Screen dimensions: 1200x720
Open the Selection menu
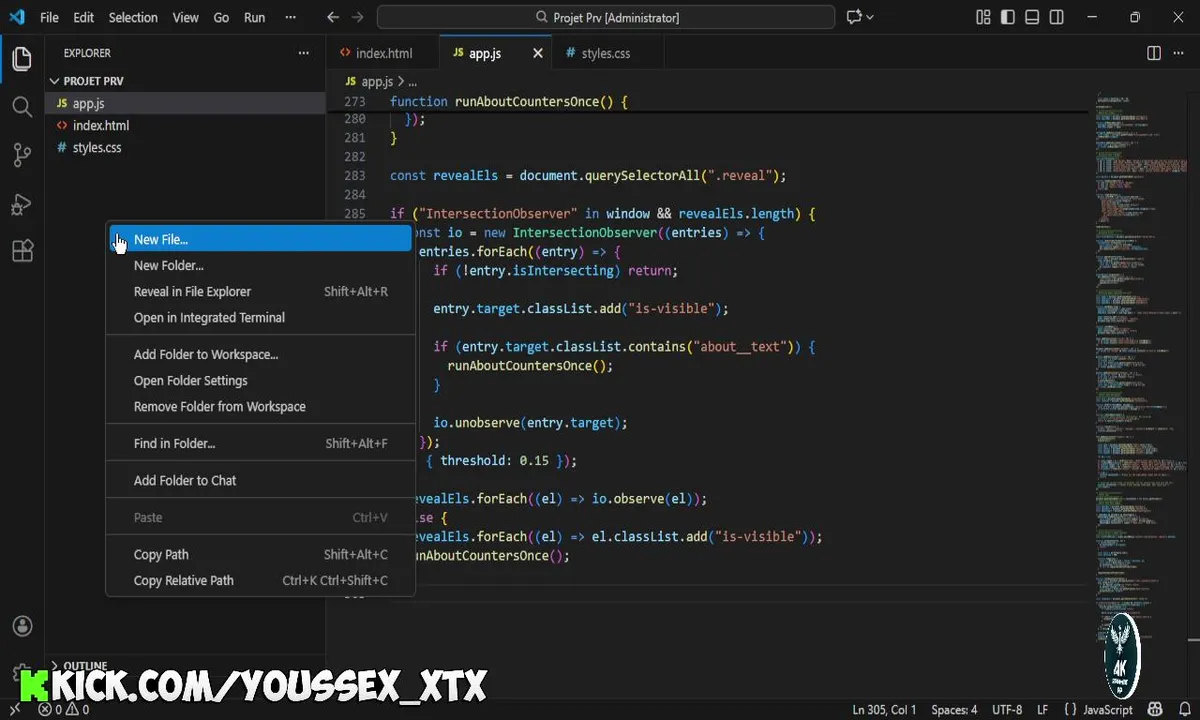click(x=133, y=17)
